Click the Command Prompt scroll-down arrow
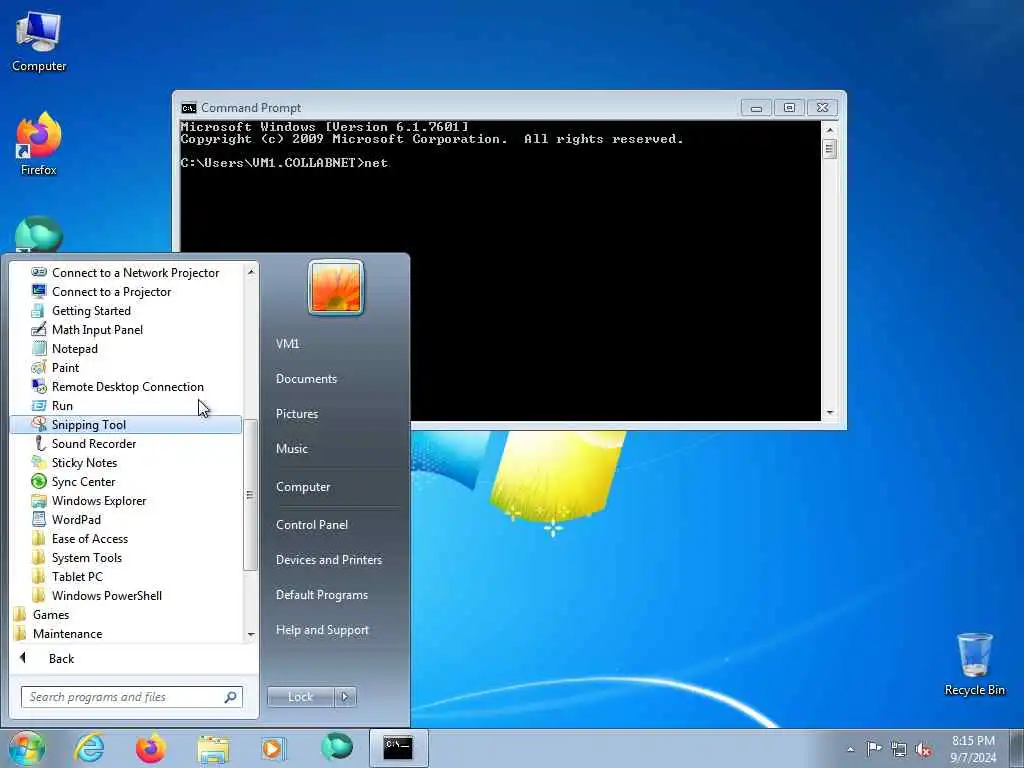 [x=829, y=413]
